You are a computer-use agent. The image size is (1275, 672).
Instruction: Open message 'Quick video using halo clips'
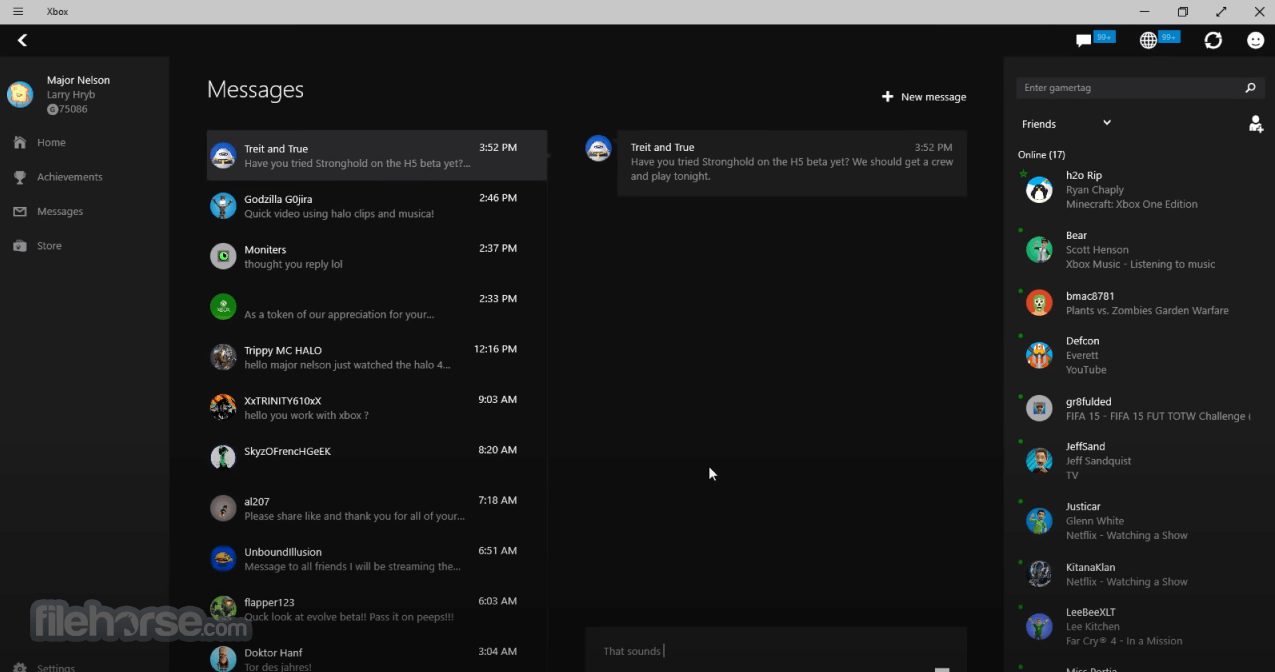(x=377, y=206)
